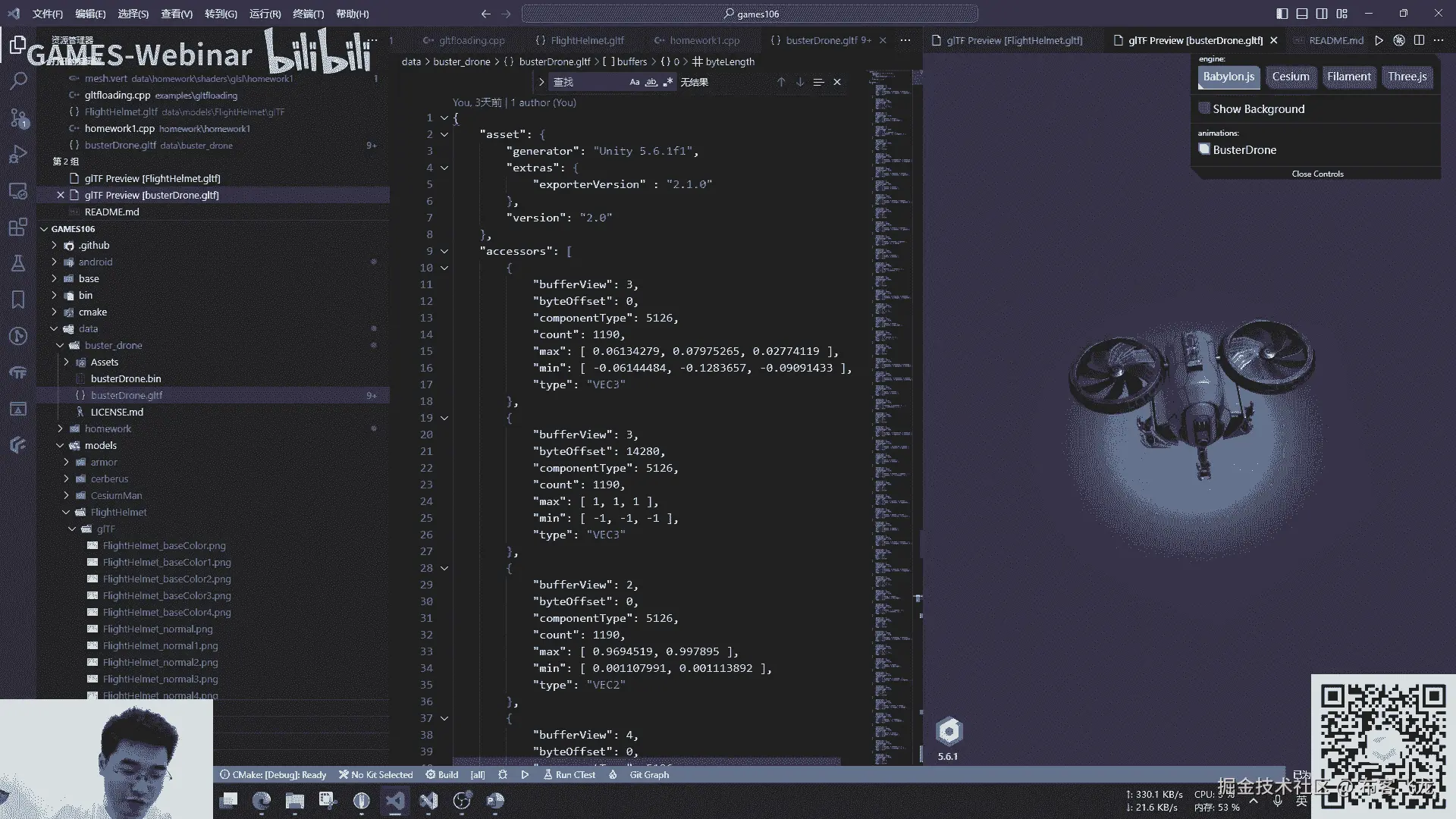Open Run and Debug view icon

coord(18,155)
